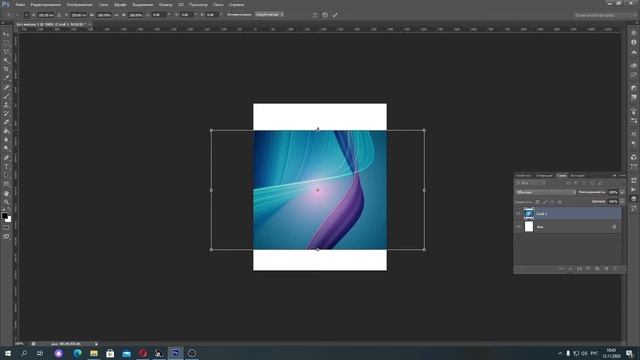Click the reference point locator grid
The image size is (640, 360).
(26, 15)
